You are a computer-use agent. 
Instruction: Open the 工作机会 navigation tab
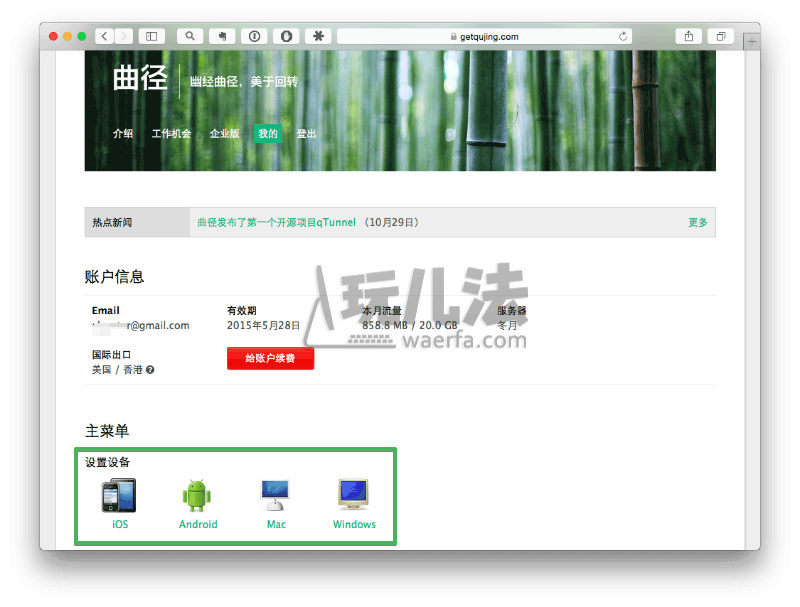171,134
